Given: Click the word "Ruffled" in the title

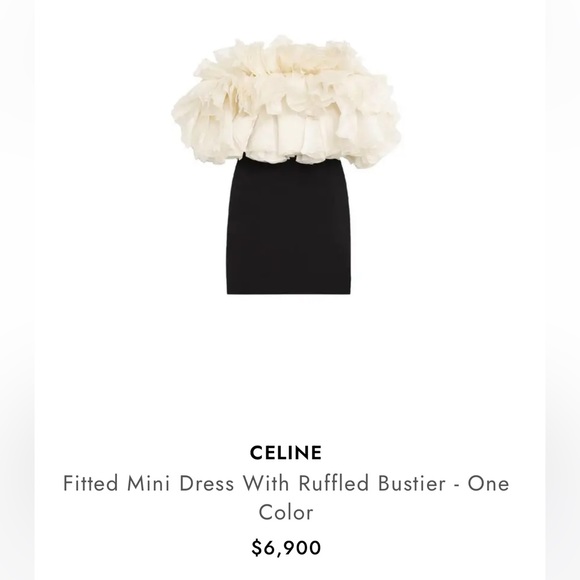Looking at the screenshot, I should pos(334,483).
